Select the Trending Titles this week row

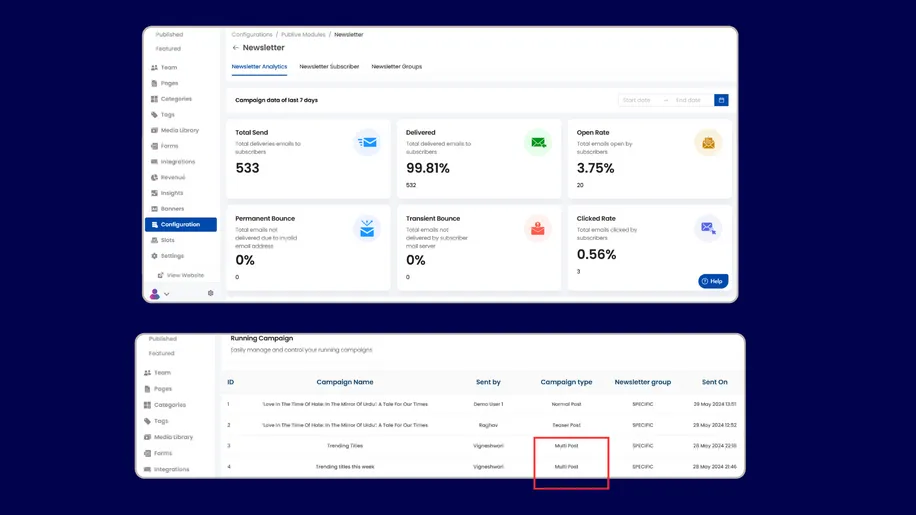pyautogui.click(x=344, y=467)
